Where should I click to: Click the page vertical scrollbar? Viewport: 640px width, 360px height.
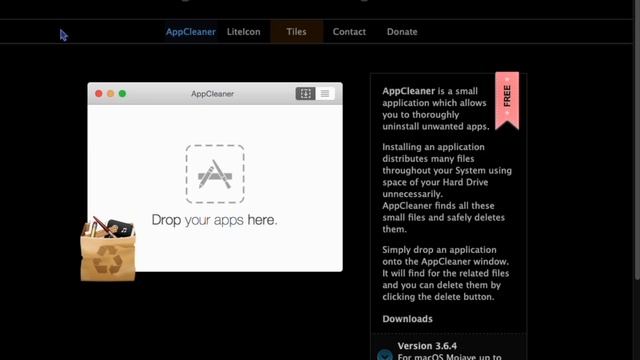(637, 139)
